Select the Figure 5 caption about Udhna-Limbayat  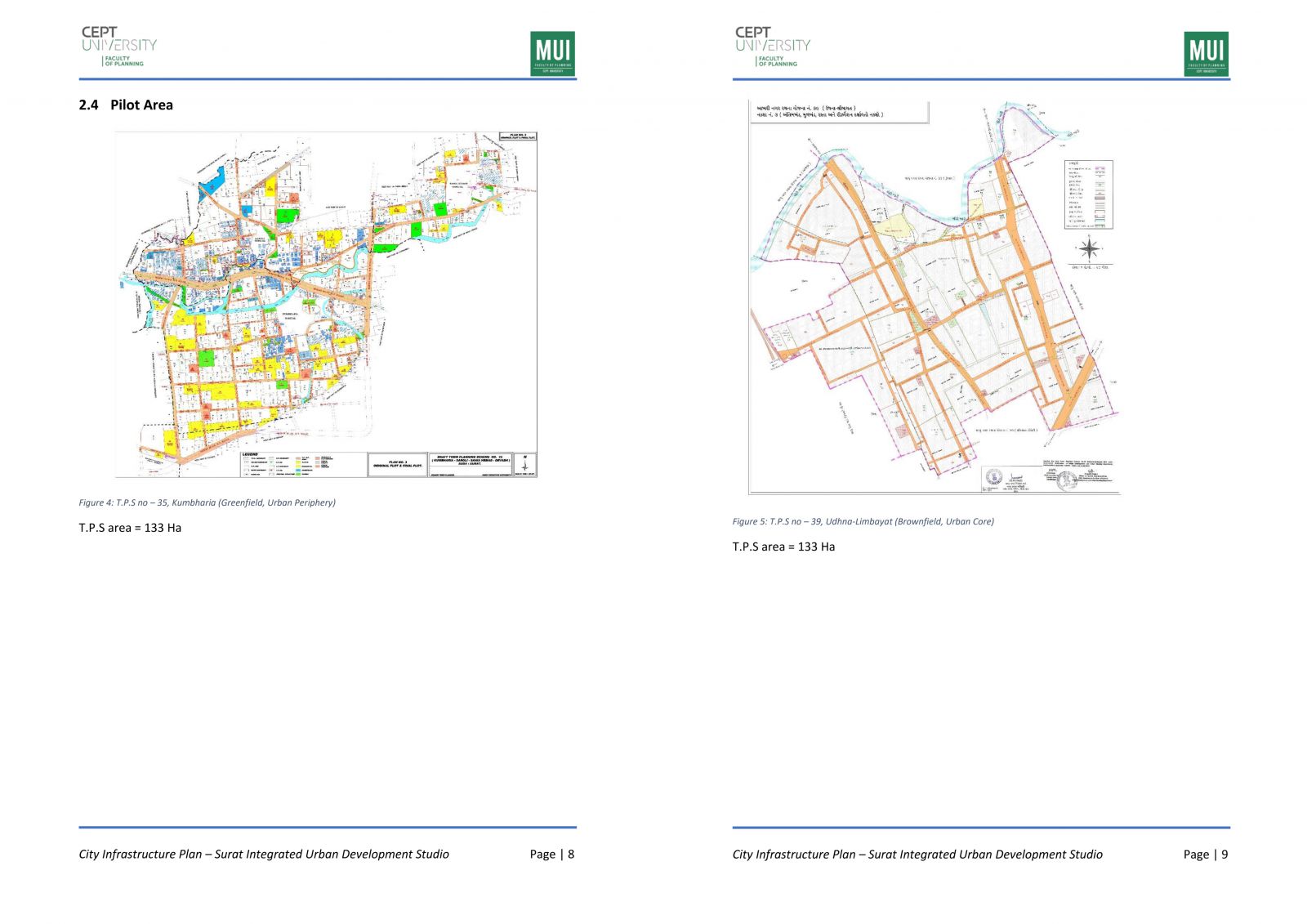863,521
